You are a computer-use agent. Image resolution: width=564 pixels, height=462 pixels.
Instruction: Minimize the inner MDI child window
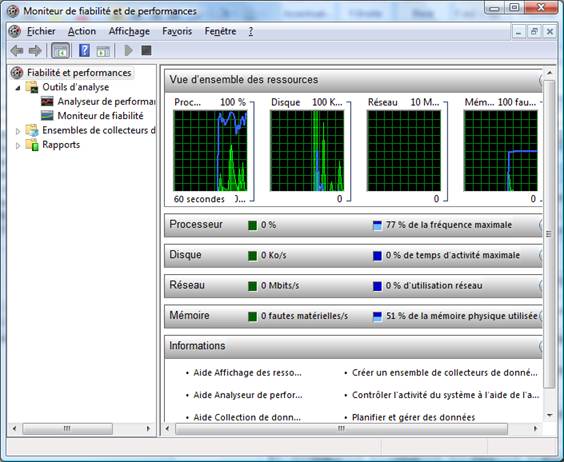tap(518, 32)
